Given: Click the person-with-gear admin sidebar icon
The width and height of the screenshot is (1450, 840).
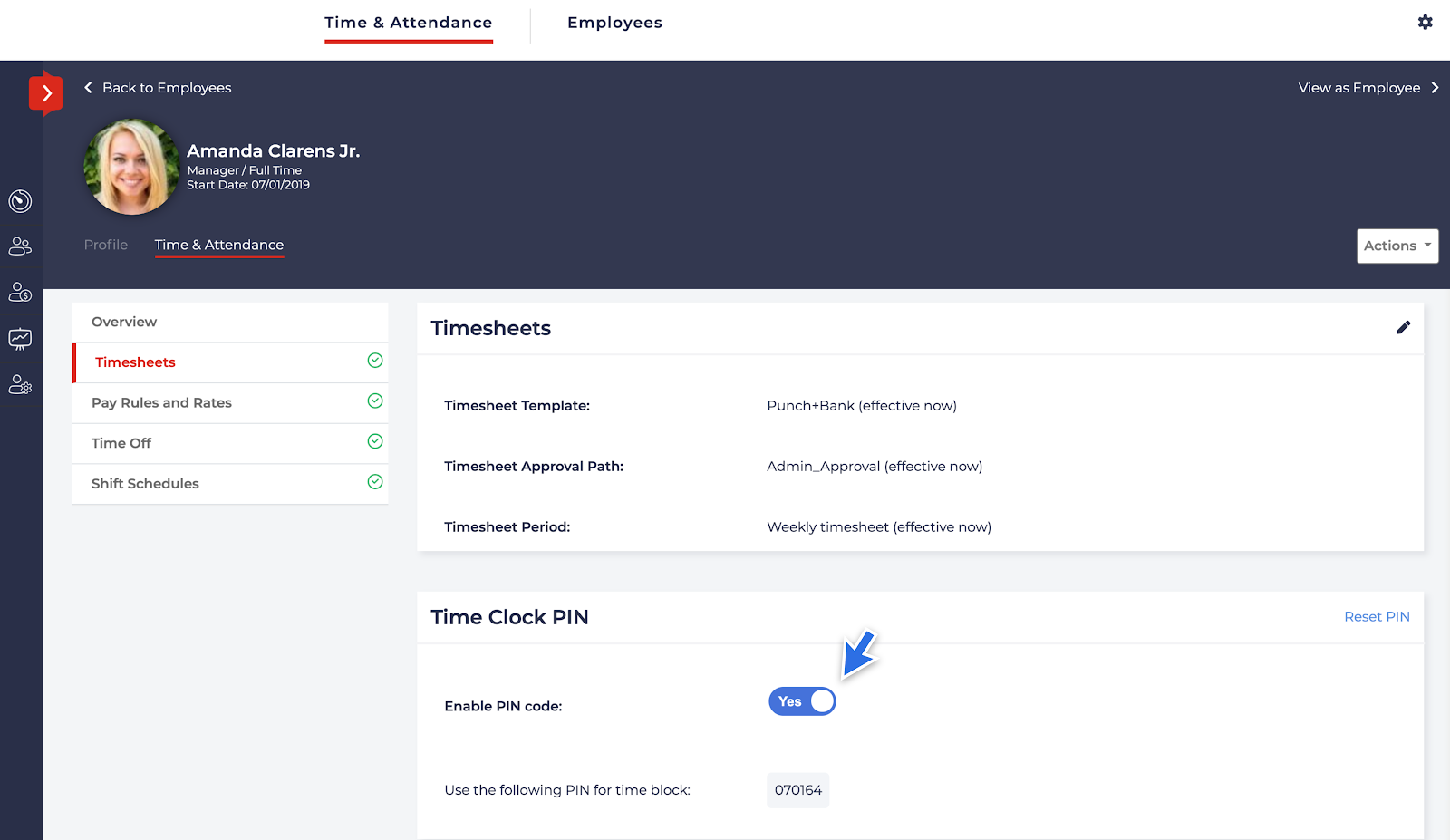Looking at the screenshot, I should click(x=21, y=384).
